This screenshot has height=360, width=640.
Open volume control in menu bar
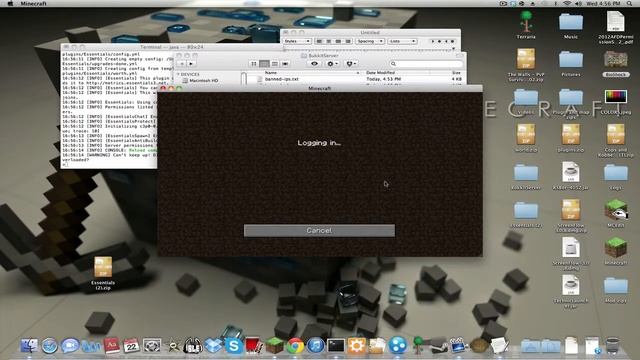[x=578, y=3]
